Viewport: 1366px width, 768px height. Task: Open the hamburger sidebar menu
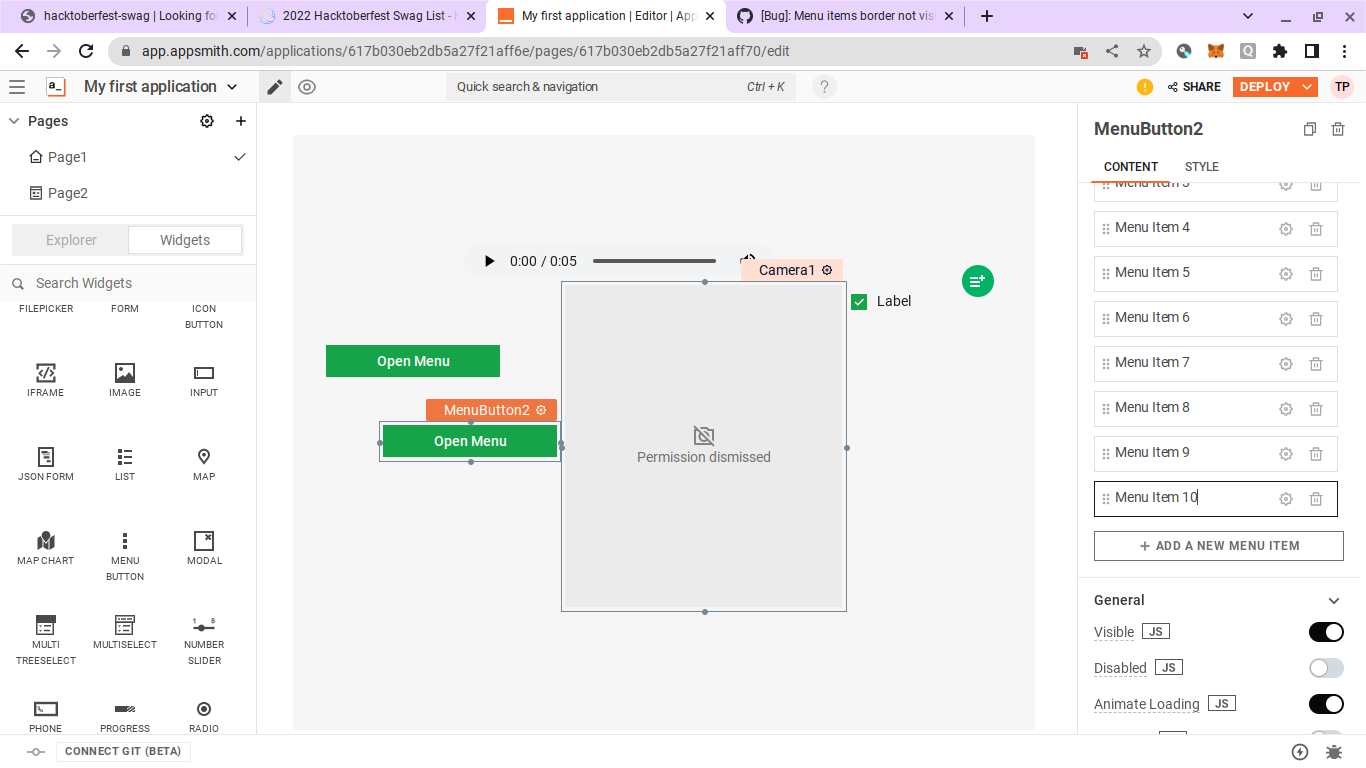[16, 87]
